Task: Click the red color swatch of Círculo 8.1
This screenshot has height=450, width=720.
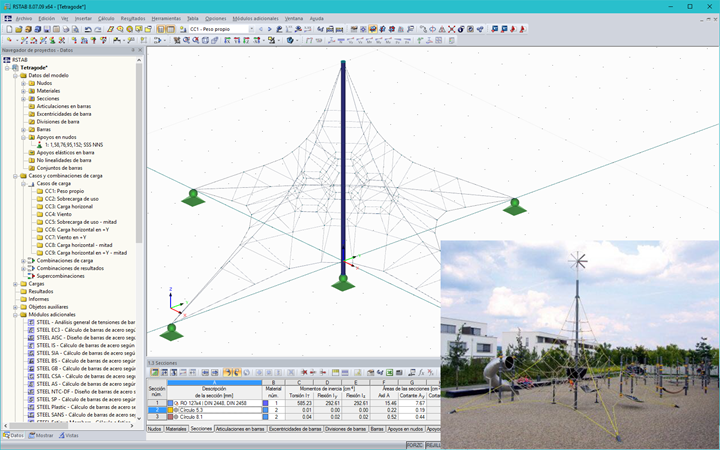Action: 170,417
